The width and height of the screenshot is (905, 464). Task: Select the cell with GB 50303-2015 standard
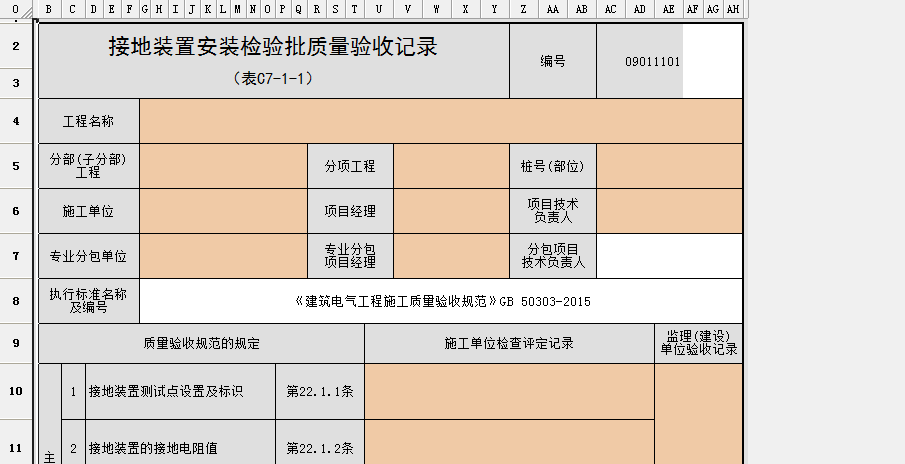(441, 301)
